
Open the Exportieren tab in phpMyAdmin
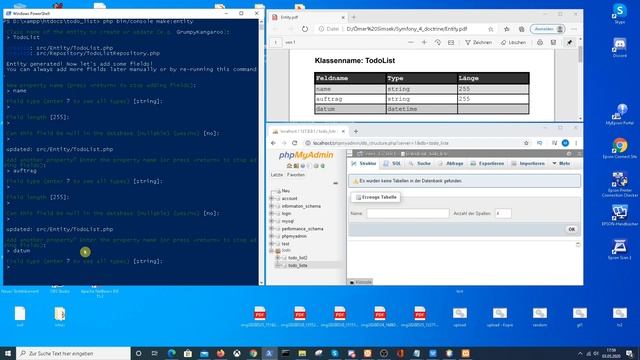click(487, 163)
